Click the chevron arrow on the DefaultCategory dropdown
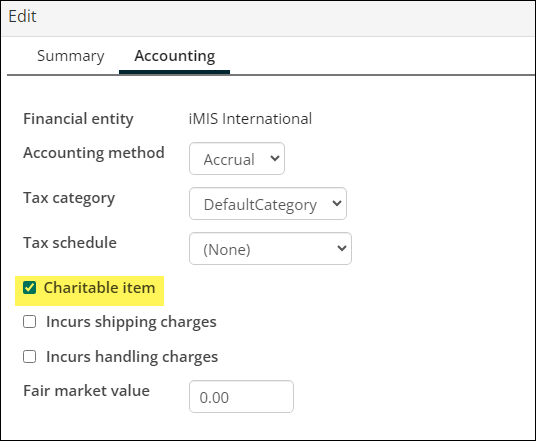Screen dimensions: 536x441 (337, 203)
